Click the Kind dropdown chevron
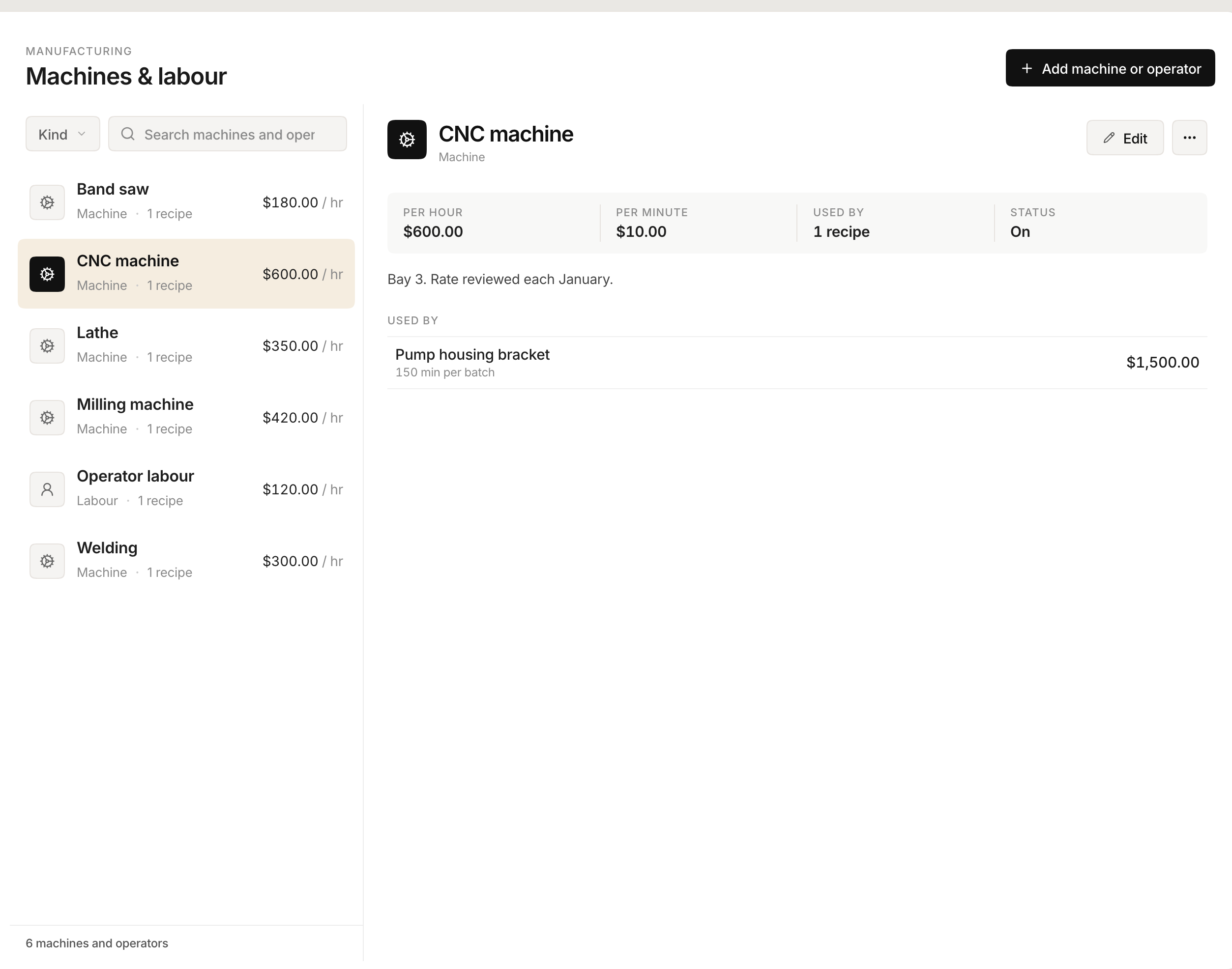Screen dimensions: 1232x969 tap(82, 134)
